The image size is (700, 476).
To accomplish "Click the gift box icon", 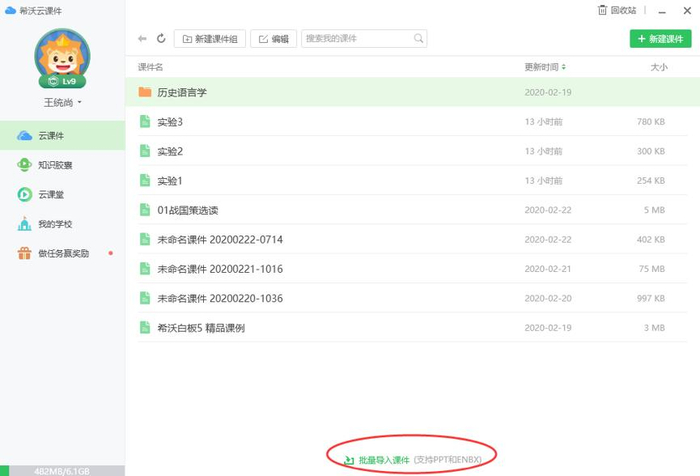I will [x=25, y=253].
